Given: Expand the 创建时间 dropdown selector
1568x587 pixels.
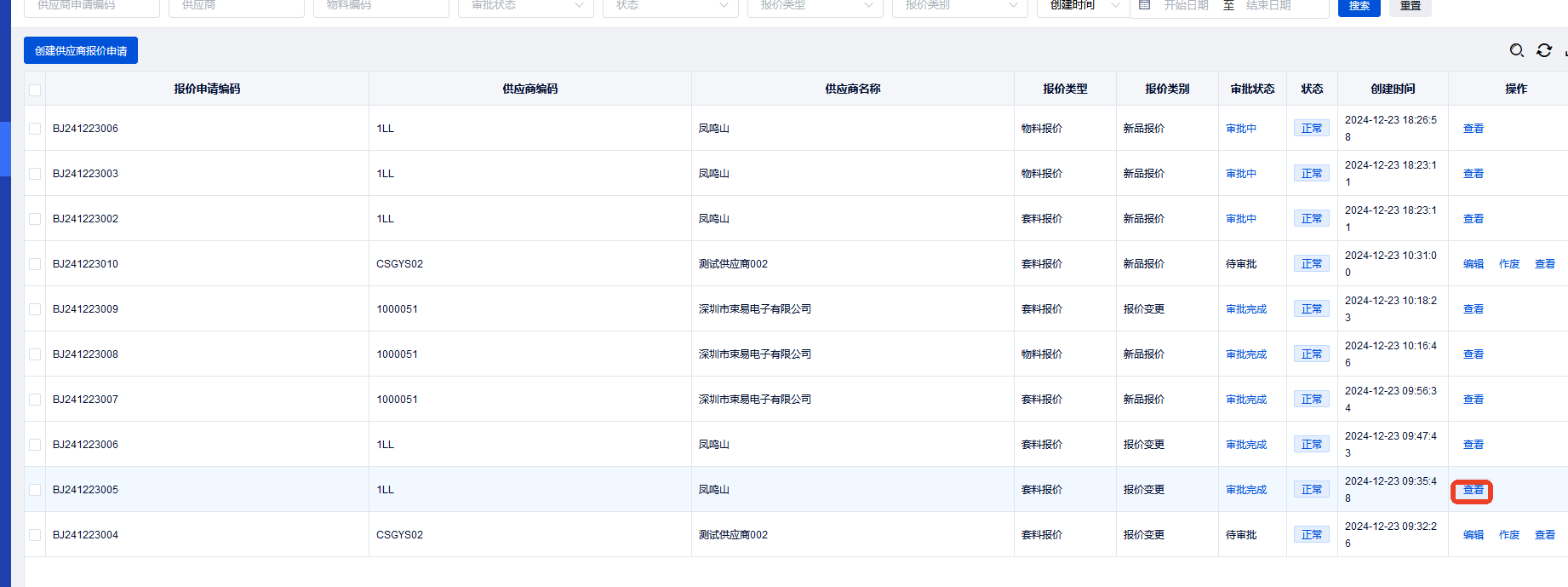Looking at the screenshot, I should (x=1083, y=6).
